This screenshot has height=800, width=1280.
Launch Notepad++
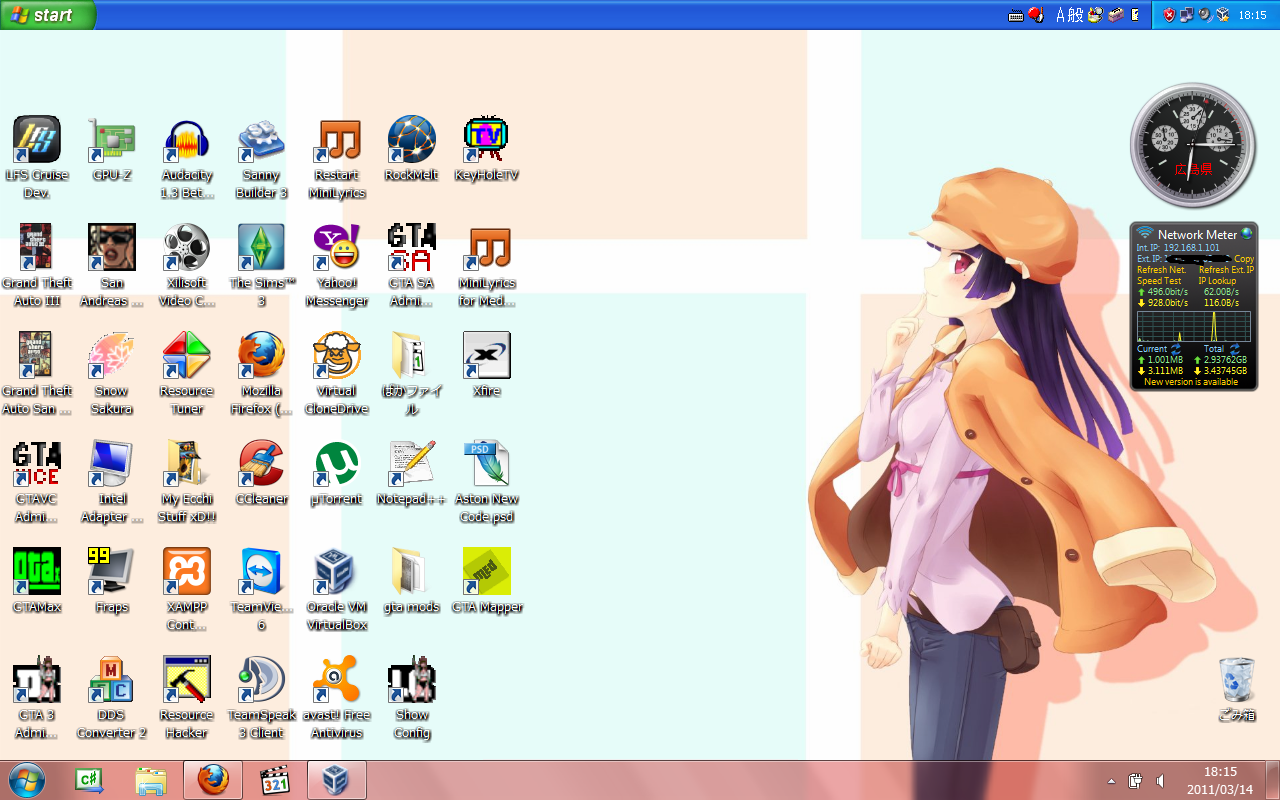412,472
